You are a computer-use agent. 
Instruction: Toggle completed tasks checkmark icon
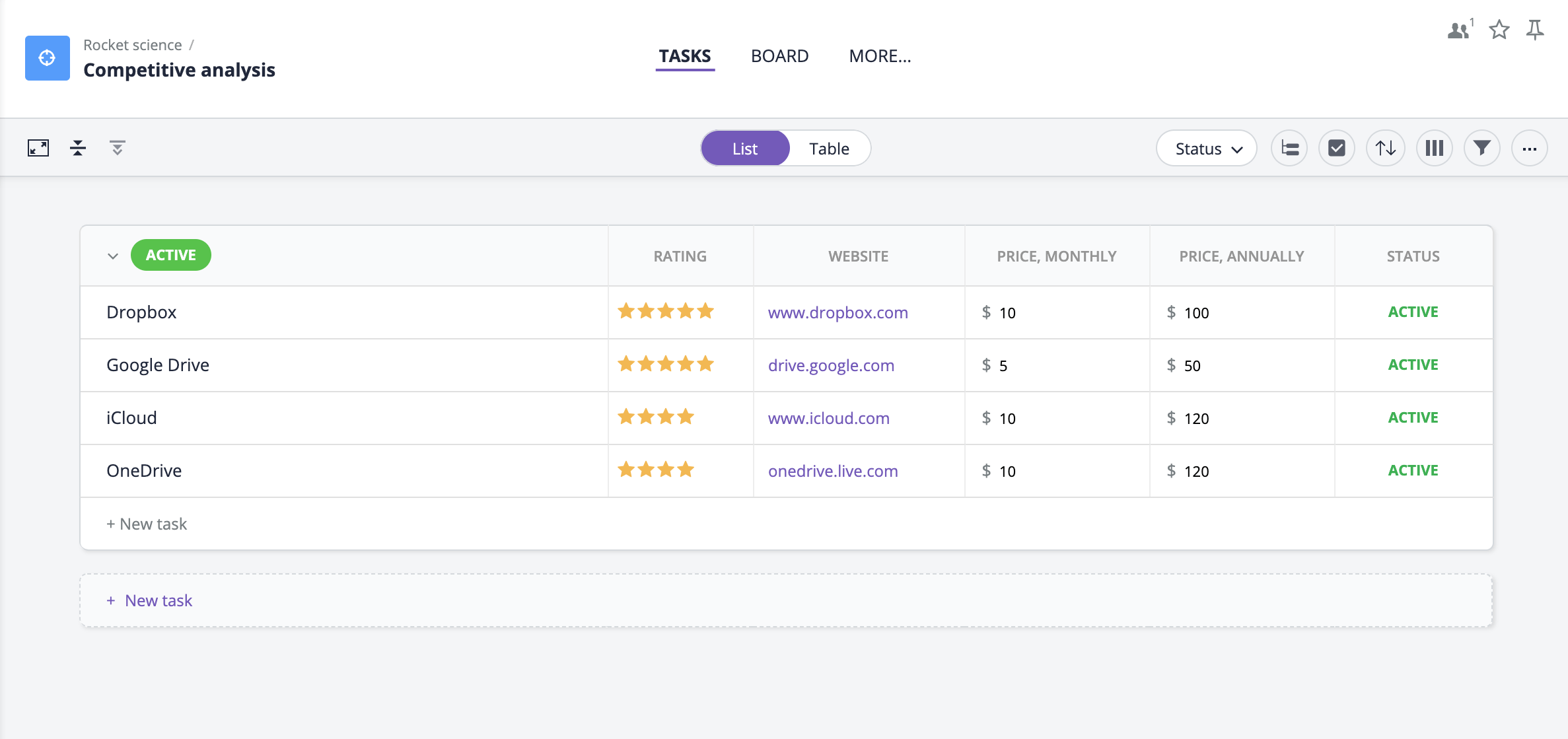[1337, 149]
